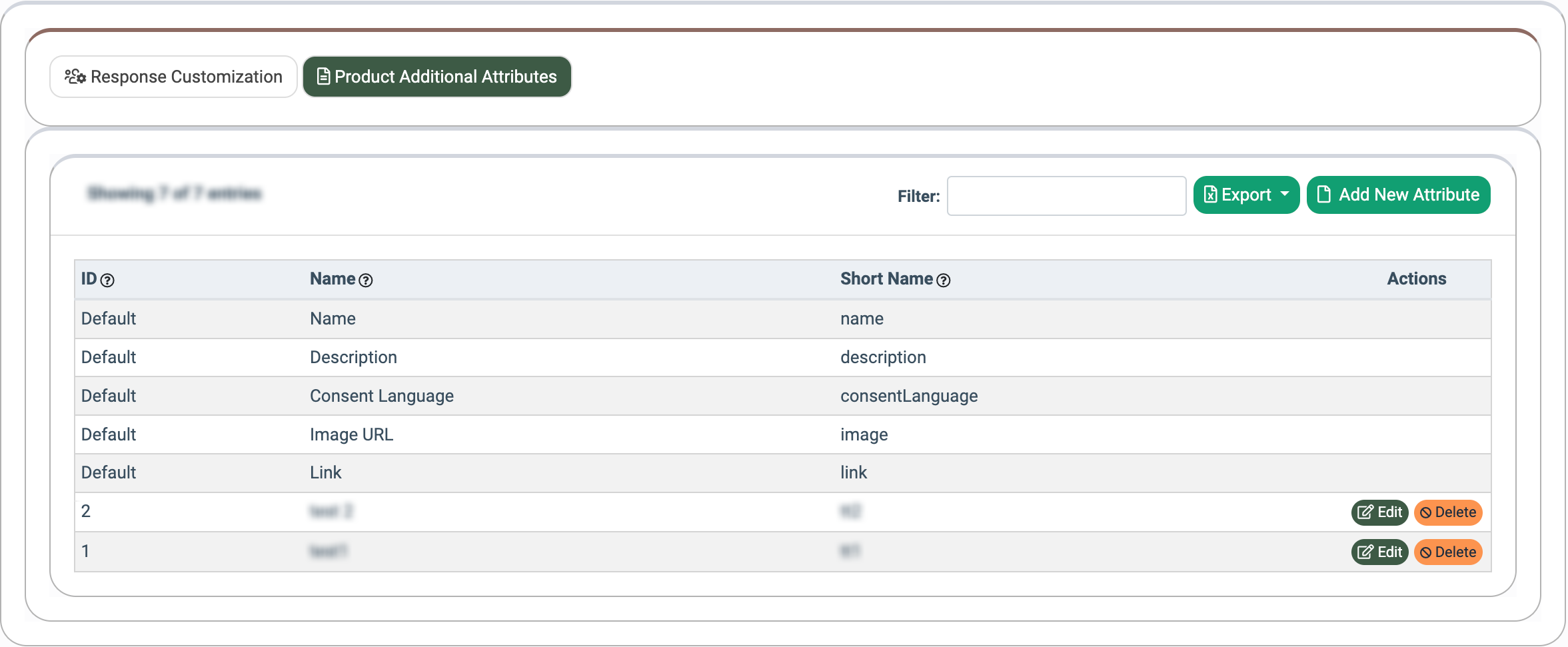Viewport: 1568px width, 647px height.
Task: Click the users-gear icon in Response Customization
Action: point(75,77)
